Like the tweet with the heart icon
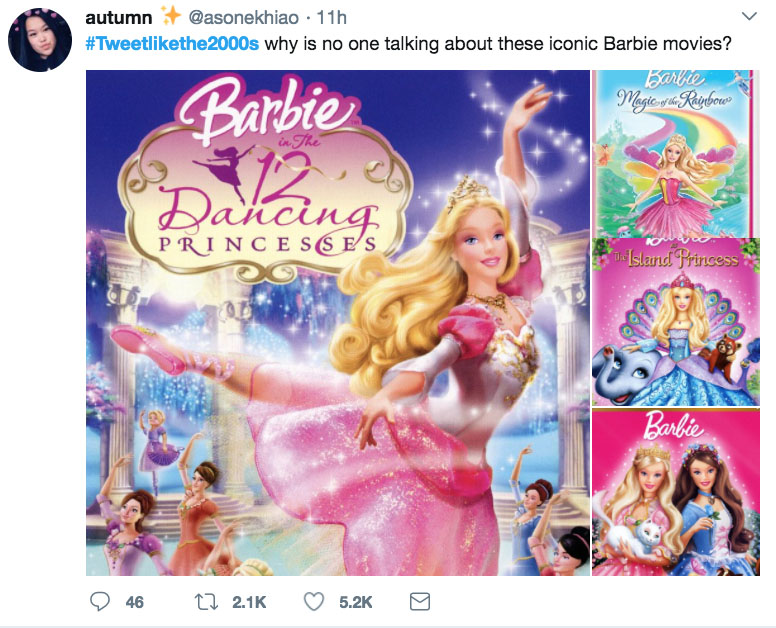 pyautogui.click(x=316, y=601)
